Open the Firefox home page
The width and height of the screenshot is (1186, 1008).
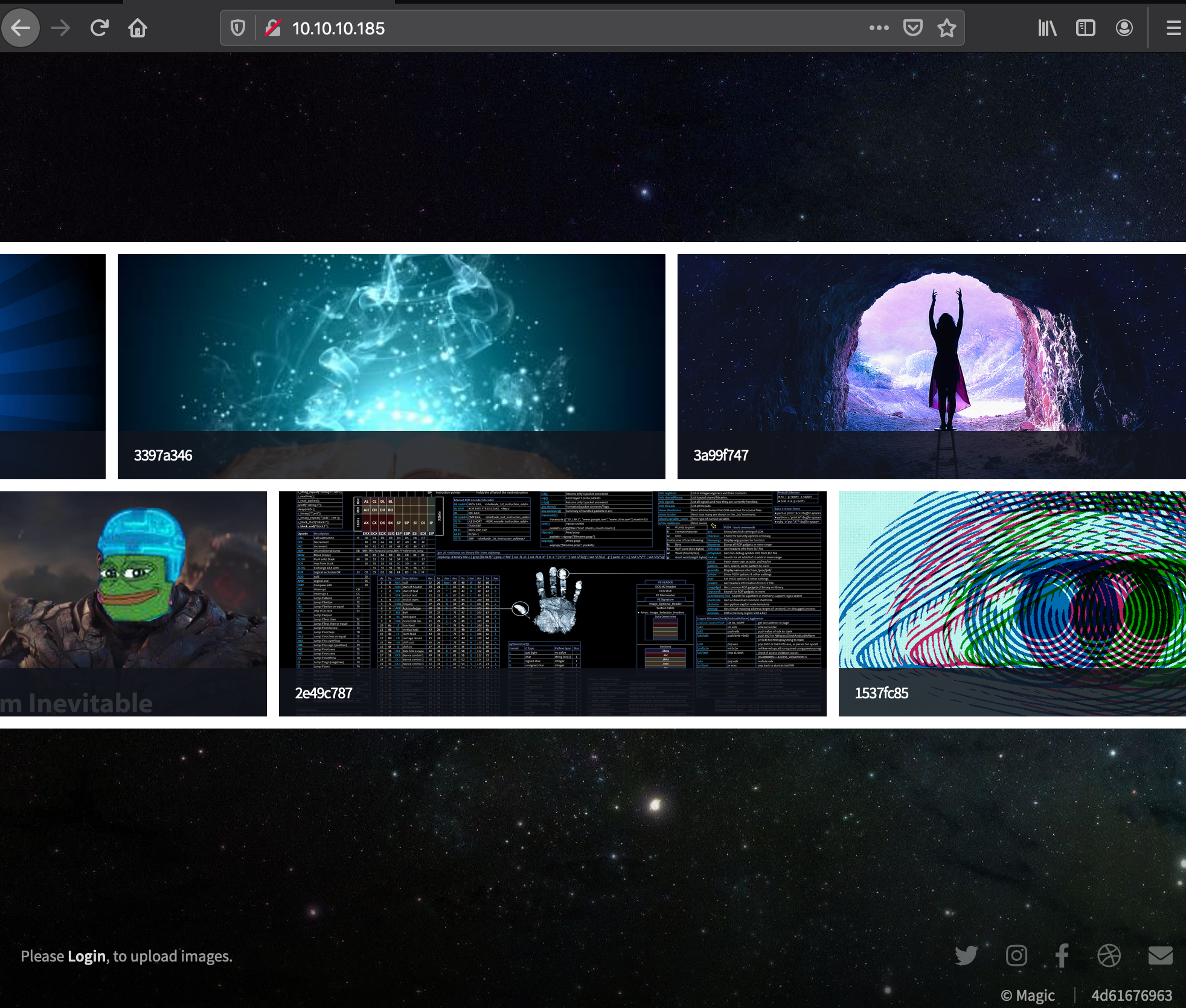138,28
